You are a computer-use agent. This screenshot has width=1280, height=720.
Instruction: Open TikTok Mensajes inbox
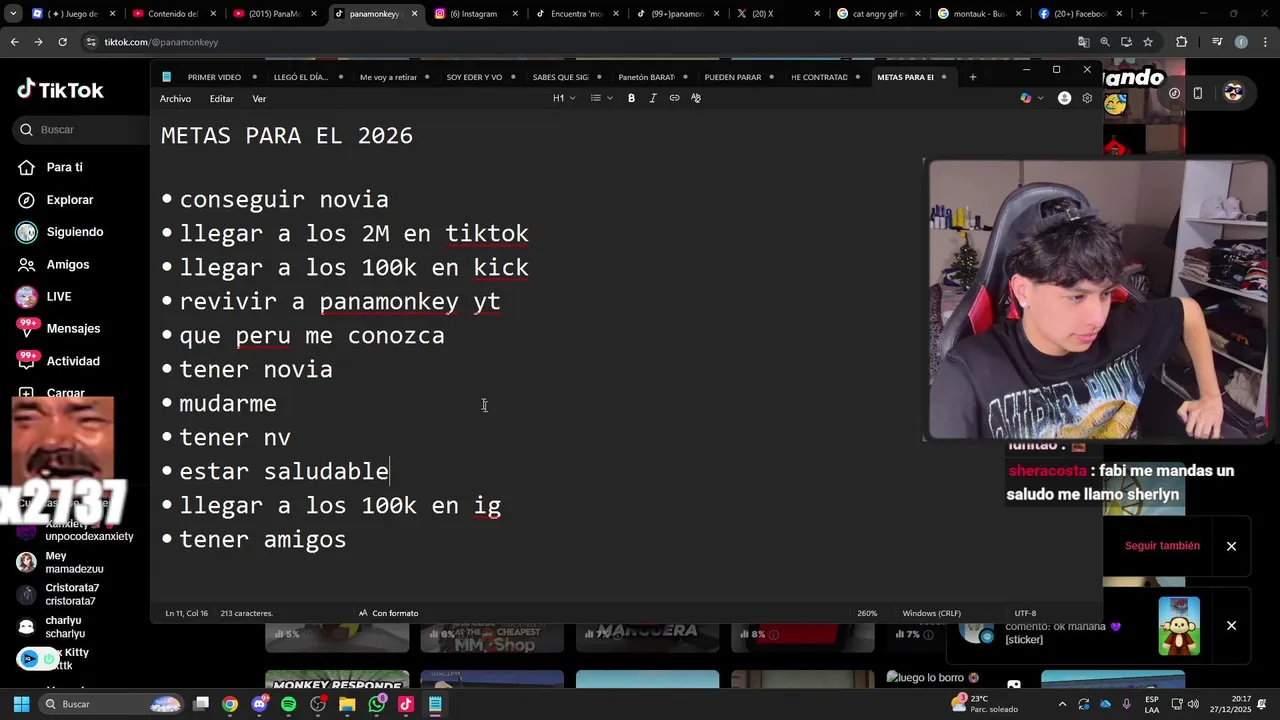coord(73,329)
